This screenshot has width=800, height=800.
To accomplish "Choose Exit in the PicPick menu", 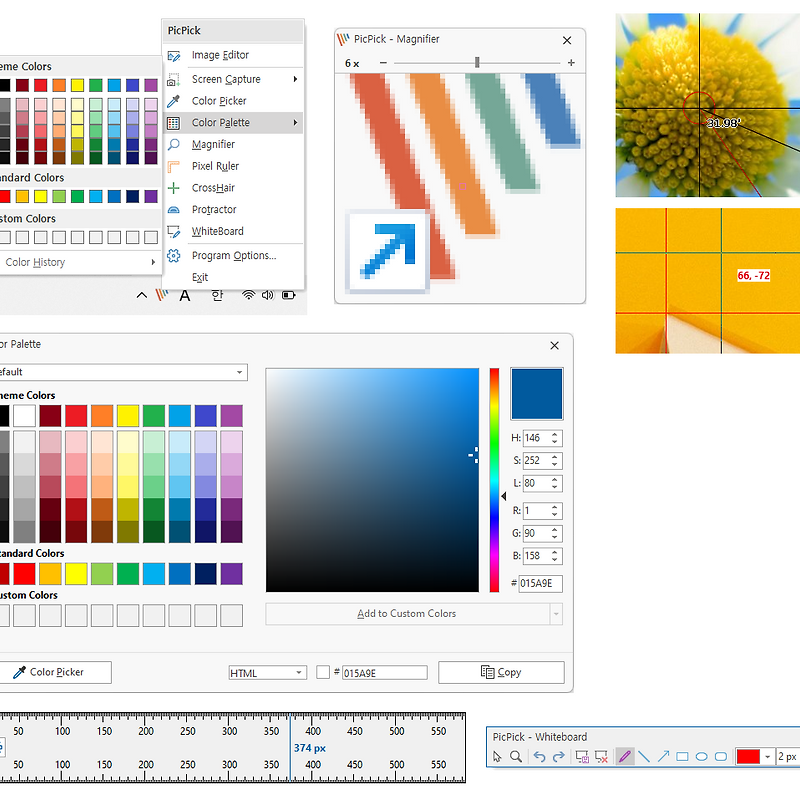I will tap(233, 277).
